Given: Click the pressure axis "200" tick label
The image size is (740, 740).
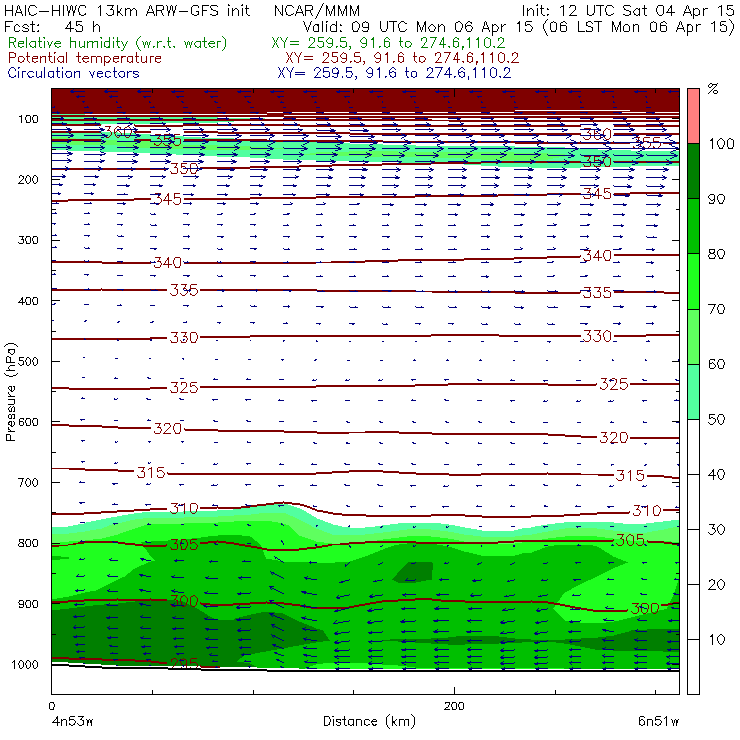Looking at the screenshot, I should click(28, 179).
